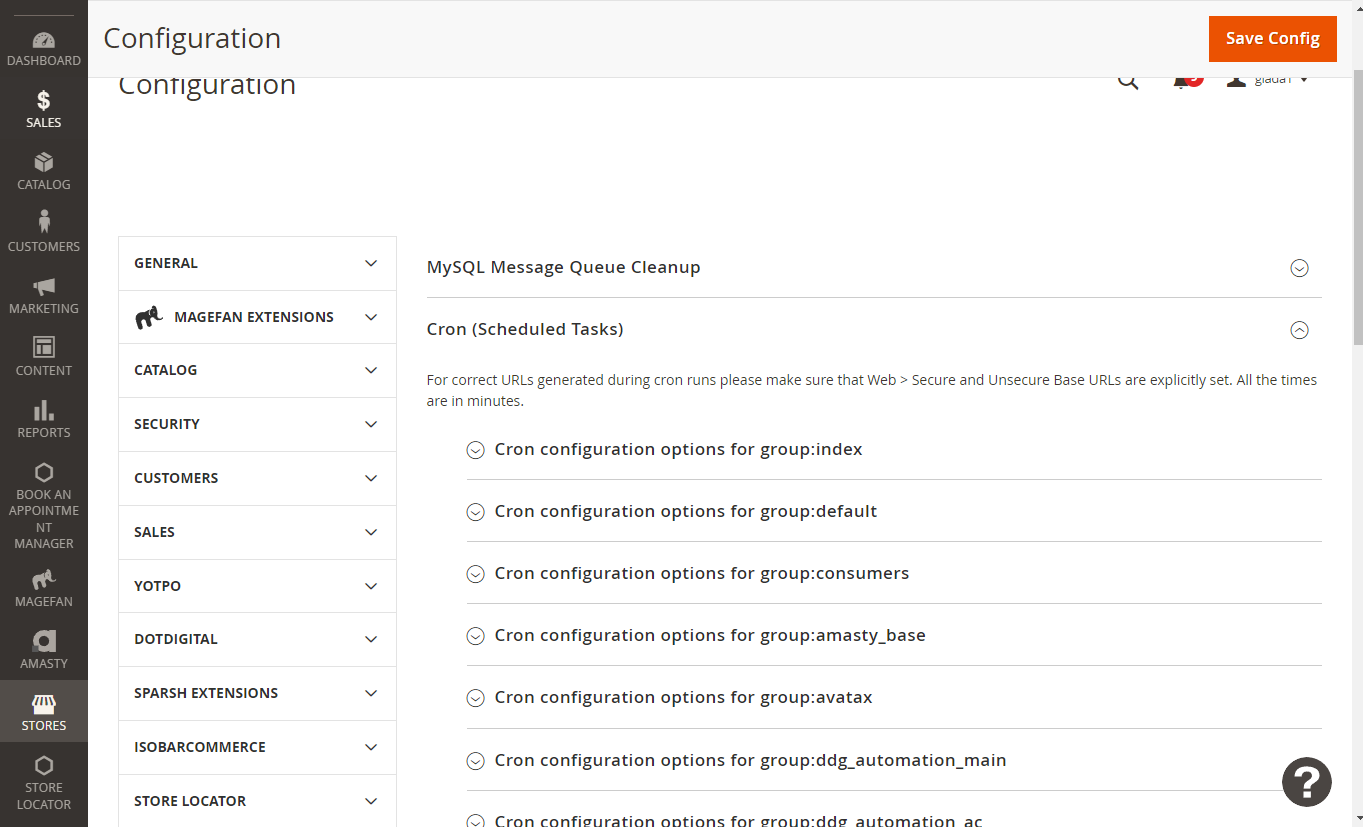Screen dimensions: 1363x827
Task: Expand cron options for group:avatax
Action: point(894,697)
